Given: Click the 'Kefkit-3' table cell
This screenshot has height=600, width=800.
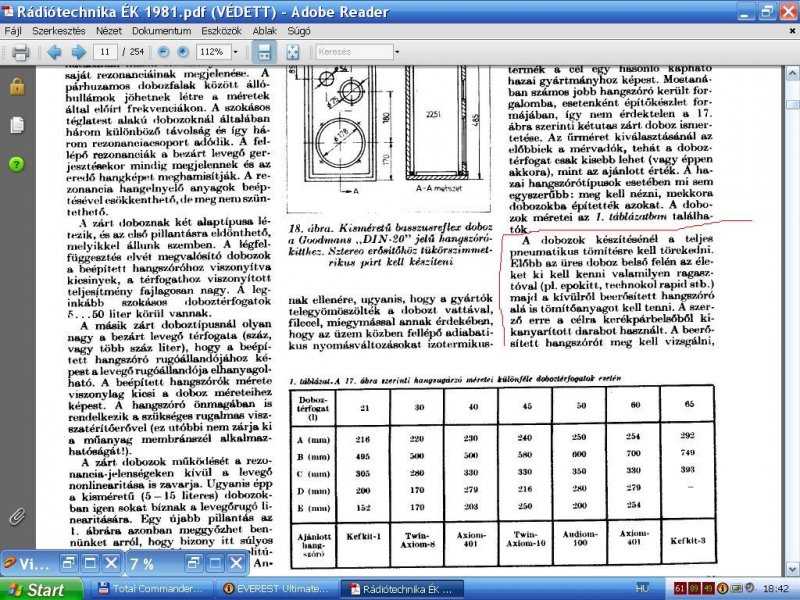Looking at the screenshot, I should tap(688, 540).
